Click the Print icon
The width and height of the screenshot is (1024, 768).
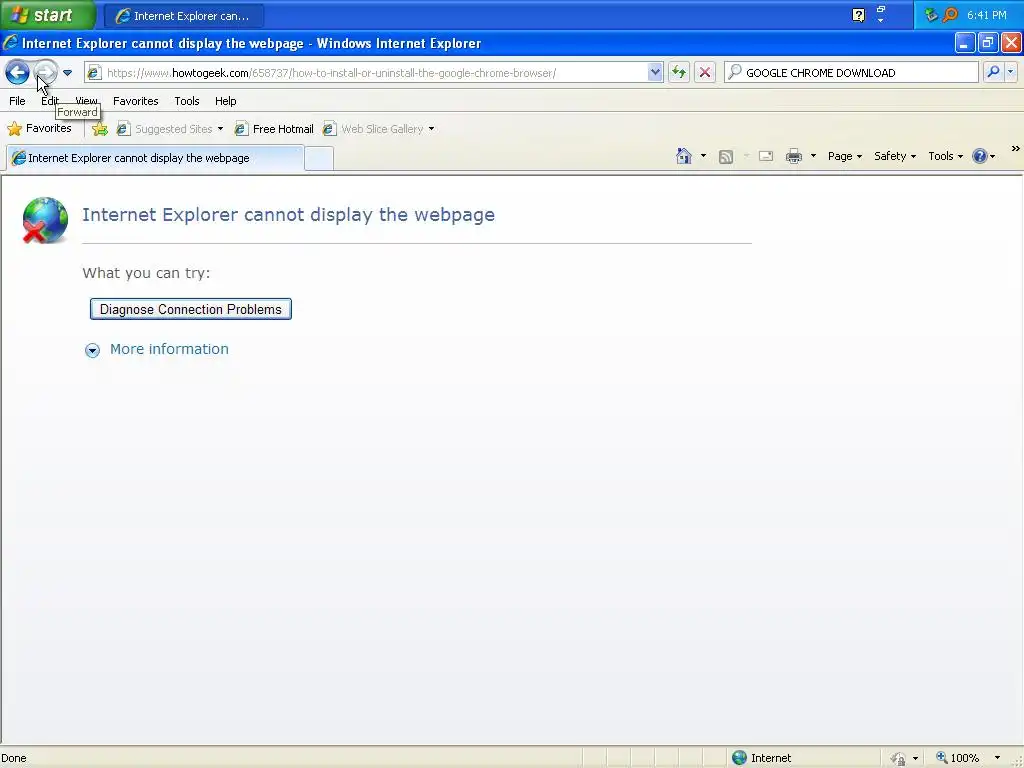(794, 156)
